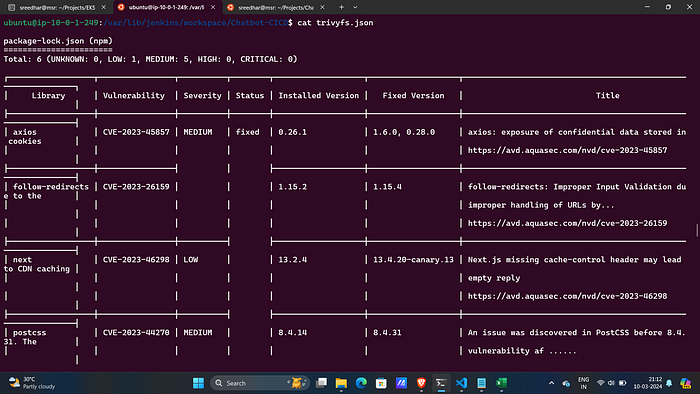Expand the terminal profile dropdown arrow
Image resolution: width=700 pixels, height=394 pixels.
tap(355, 7)
